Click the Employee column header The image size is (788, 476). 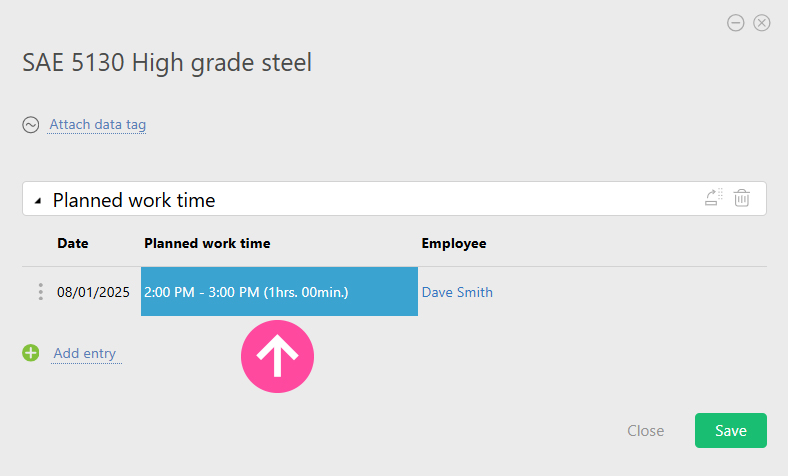(x=454, y=243)
